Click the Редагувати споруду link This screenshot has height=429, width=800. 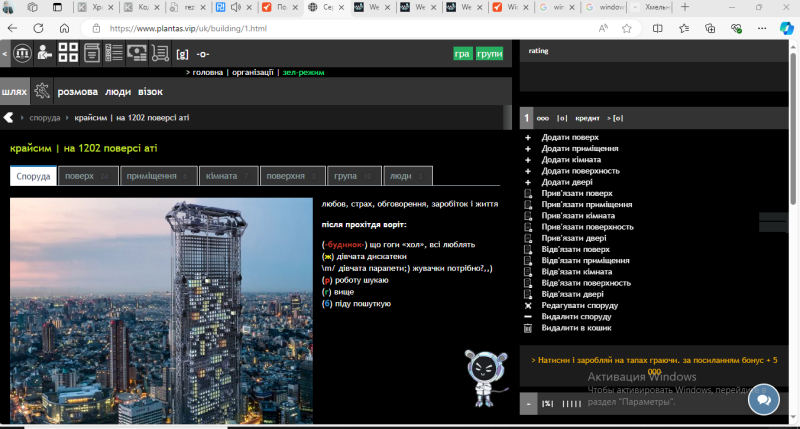pos(579,305)
